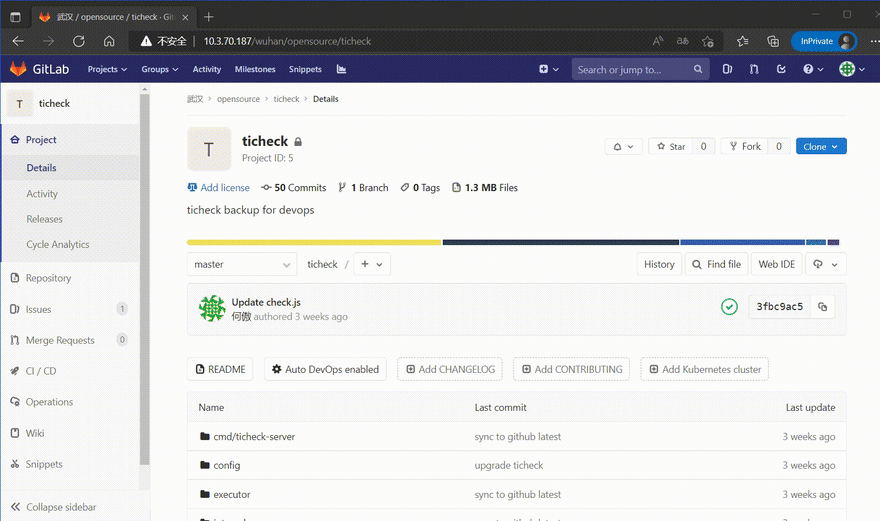View the 50 Commits link
Screen dimensions: 880x521
pyautogui.click(x=294, y=188)
